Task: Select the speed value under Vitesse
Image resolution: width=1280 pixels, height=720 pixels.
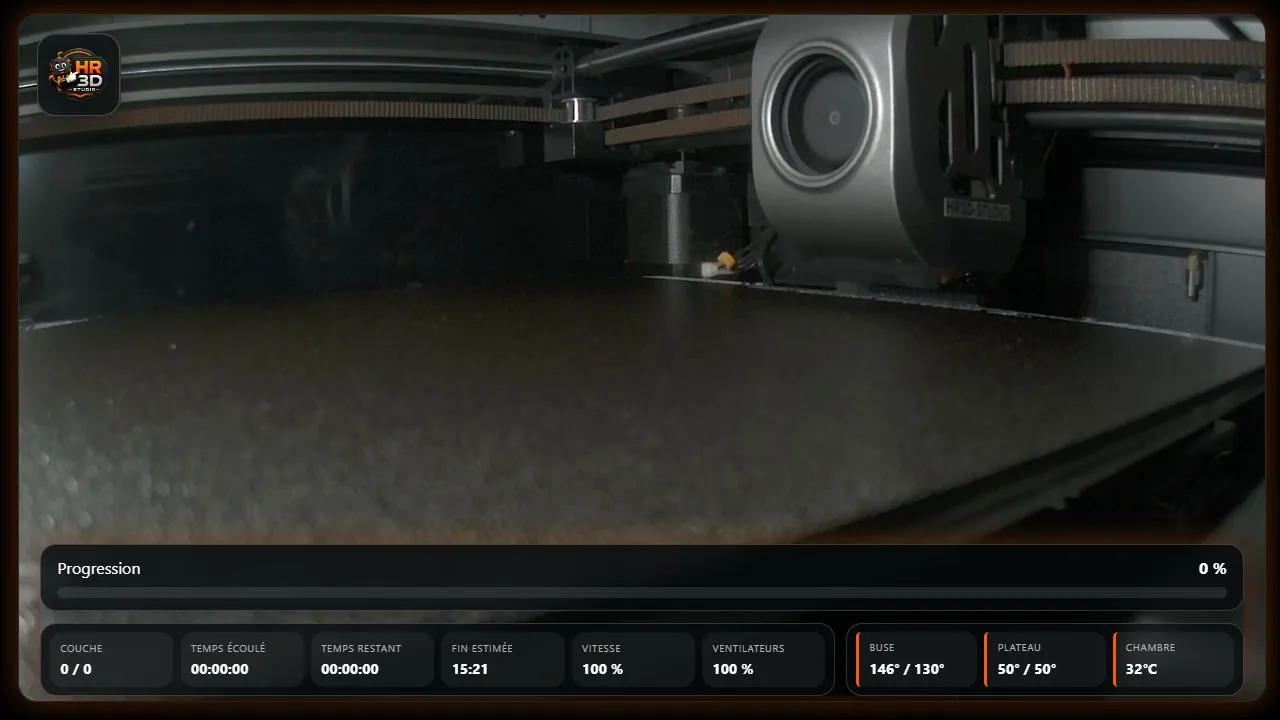Action: click(x=603, y=669)
